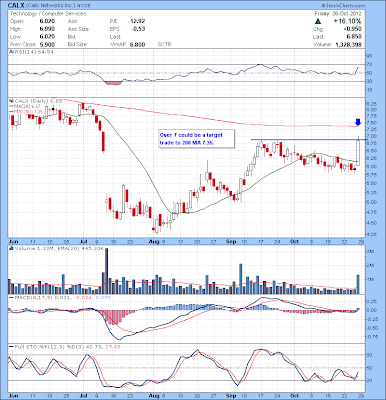Click the latest tall white candlestick
The height and width of the screenshot is (400, 386).
tap(358, 151)
